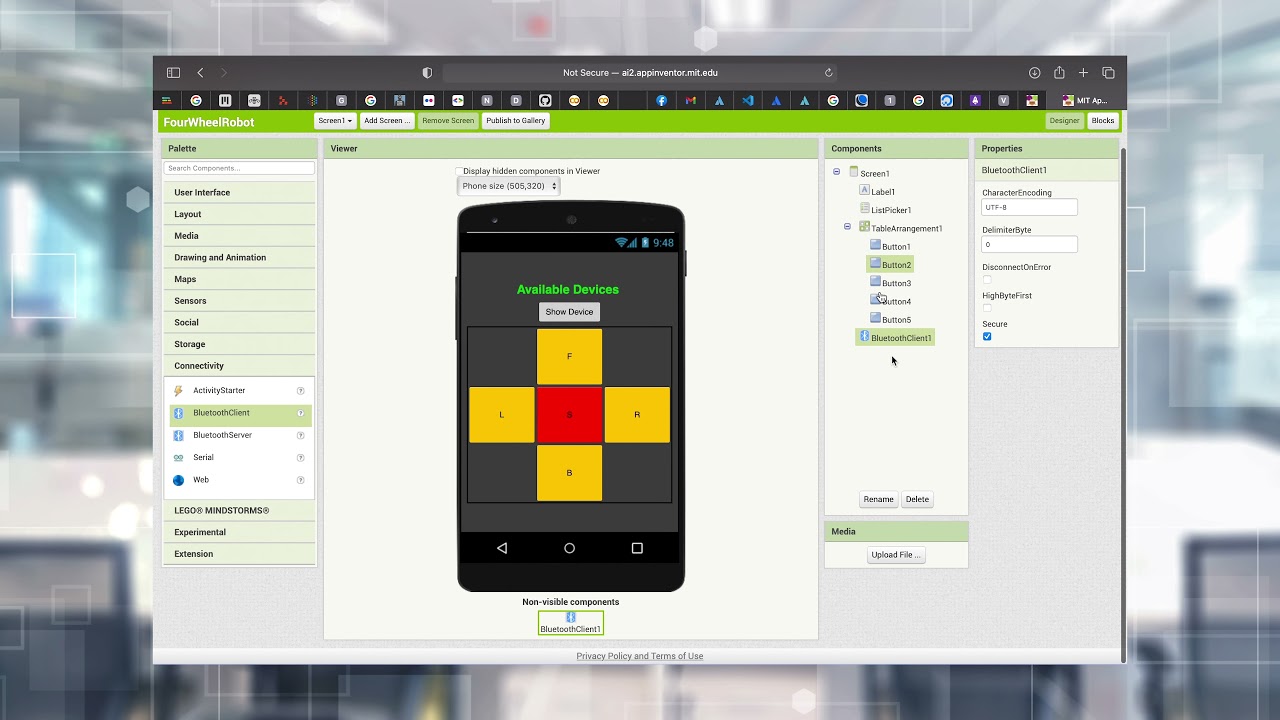Toggle the HighByteFirst checkbox
The height and width of the screenshot is (720, 1280).
coord(987,308)
